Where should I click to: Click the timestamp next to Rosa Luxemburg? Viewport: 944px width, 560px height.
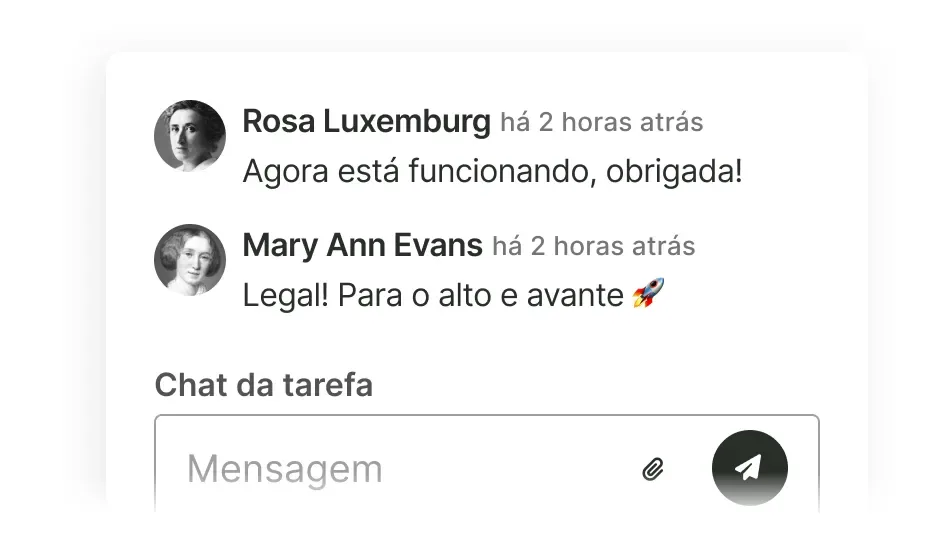point(601,122)
